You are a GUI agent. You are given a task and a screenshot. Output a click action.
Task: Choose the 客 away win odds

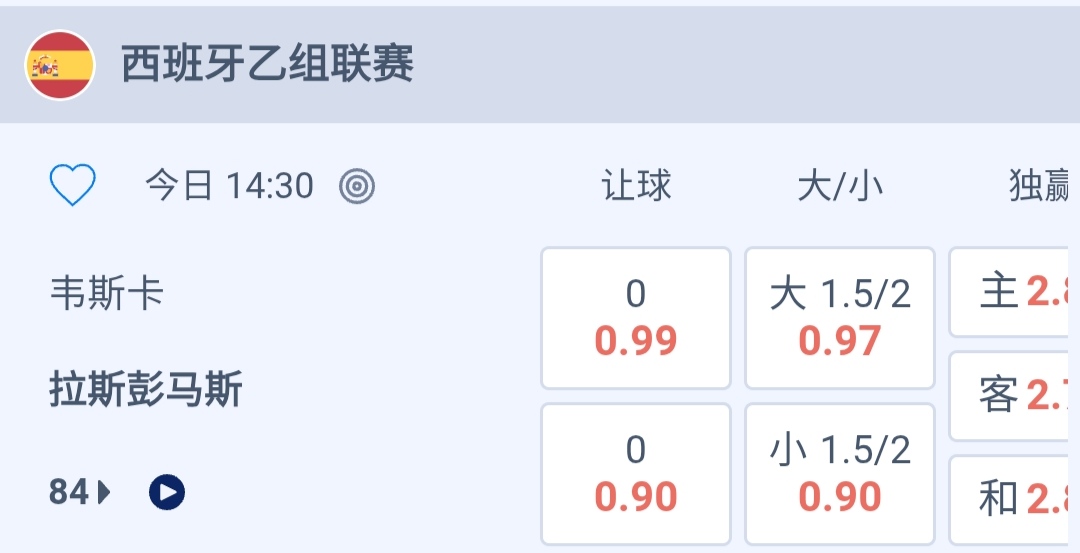pyautogui.click(x=1014, y=396)
